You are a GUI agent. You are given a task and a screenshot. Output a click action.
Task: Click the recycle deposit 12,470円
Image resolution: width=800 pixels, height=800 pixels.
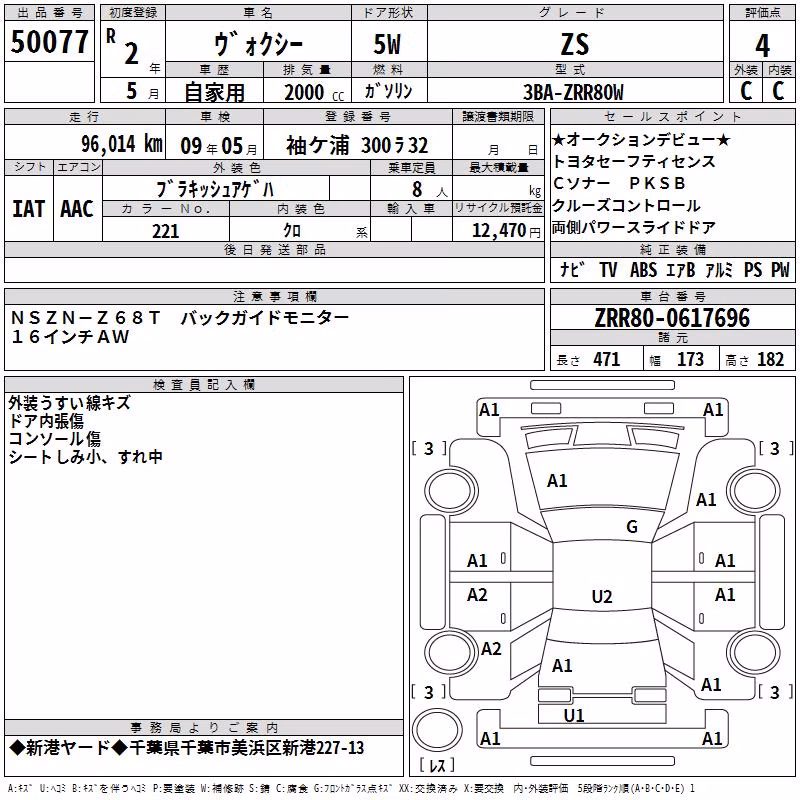click(506, 231)
